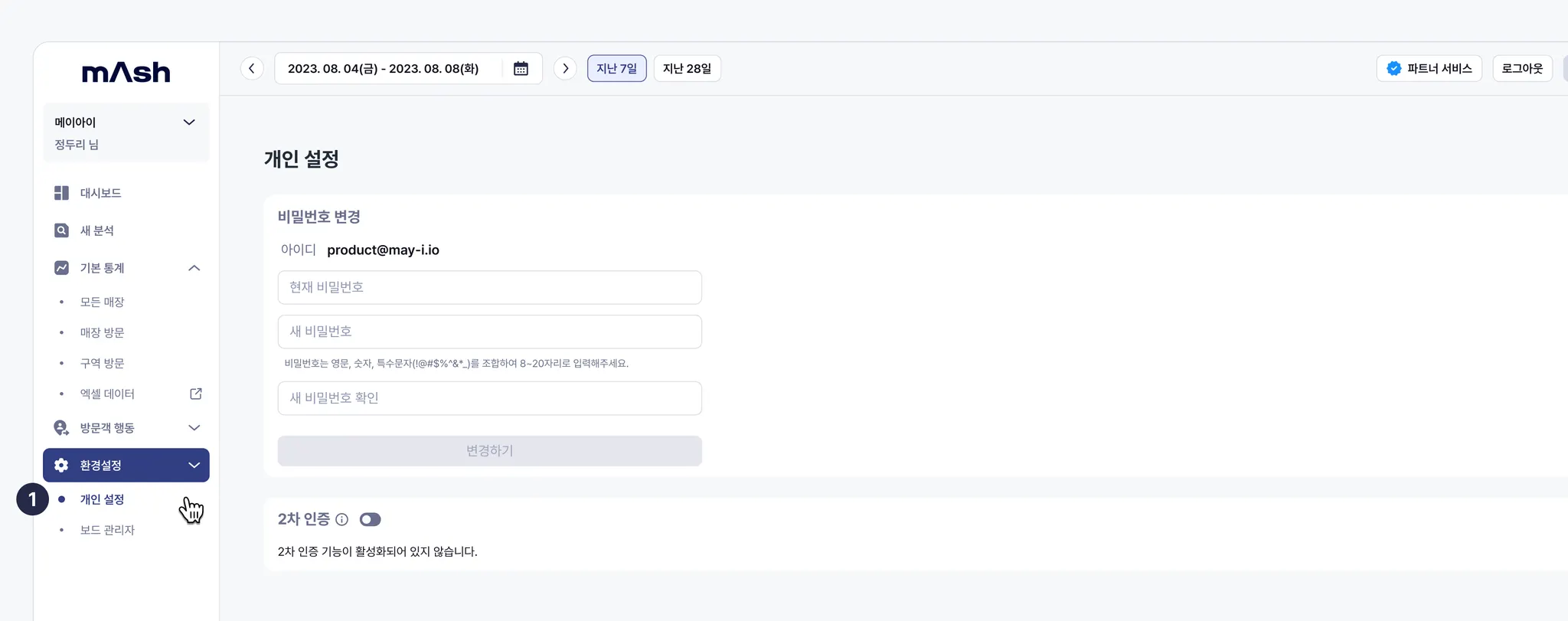Open 모든 매장 in the sidebar

click(103, 302)
